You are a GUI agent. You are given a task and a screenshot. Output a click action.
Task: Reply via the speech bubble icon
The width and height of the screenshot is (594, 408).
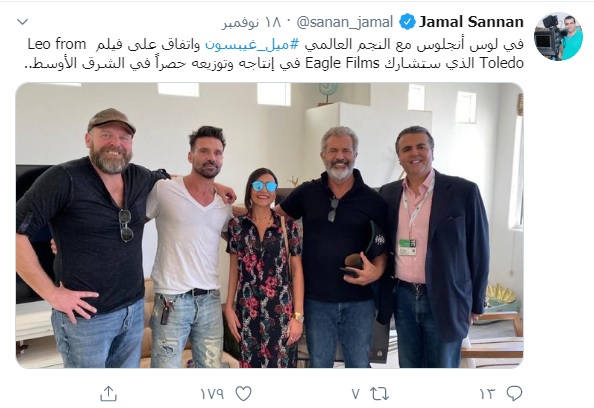pos(514,393)
